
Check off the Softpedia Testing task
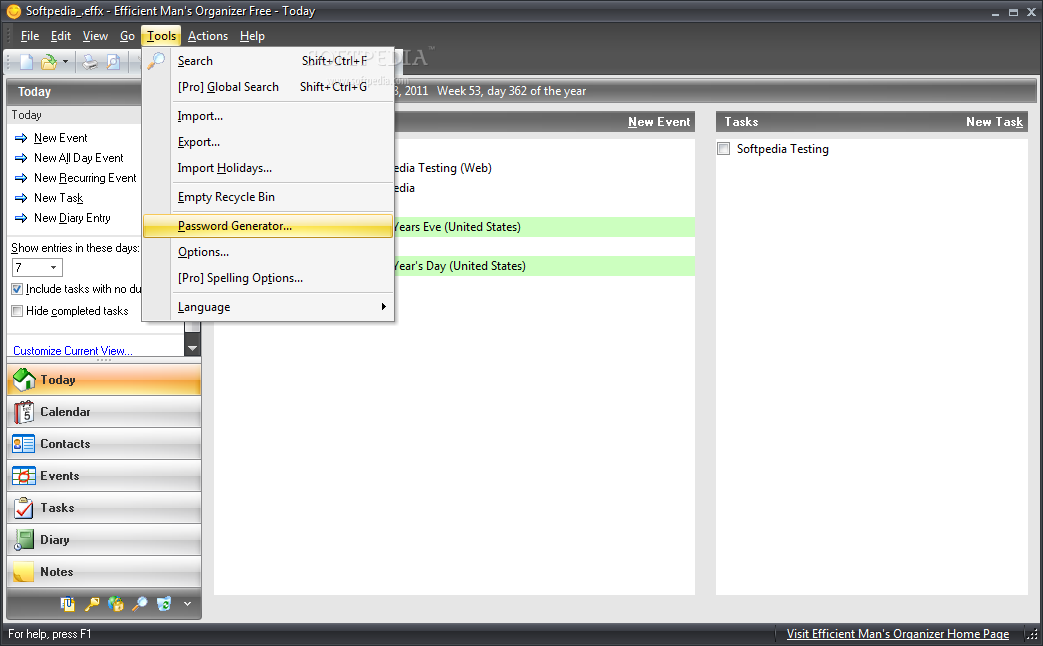[x=724, y=148]
